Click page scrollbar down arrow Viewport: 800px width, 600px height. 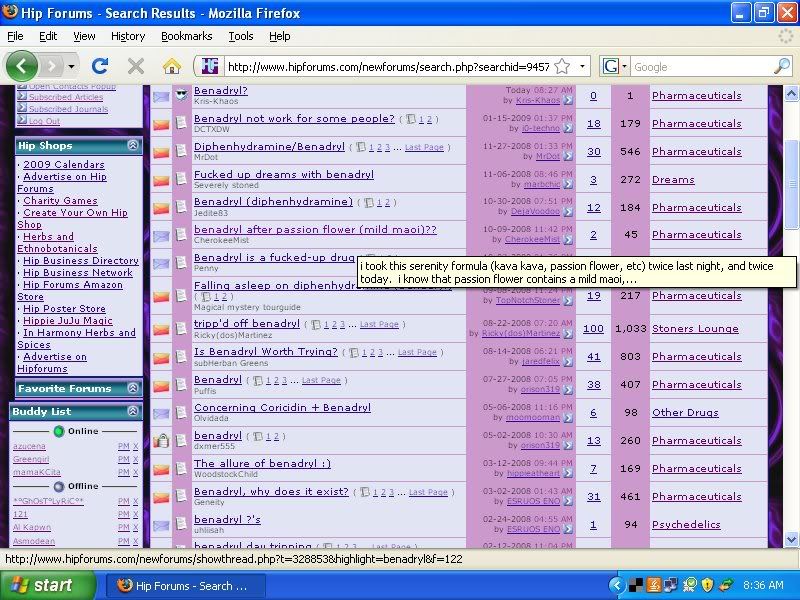click(x=791, y=539)
